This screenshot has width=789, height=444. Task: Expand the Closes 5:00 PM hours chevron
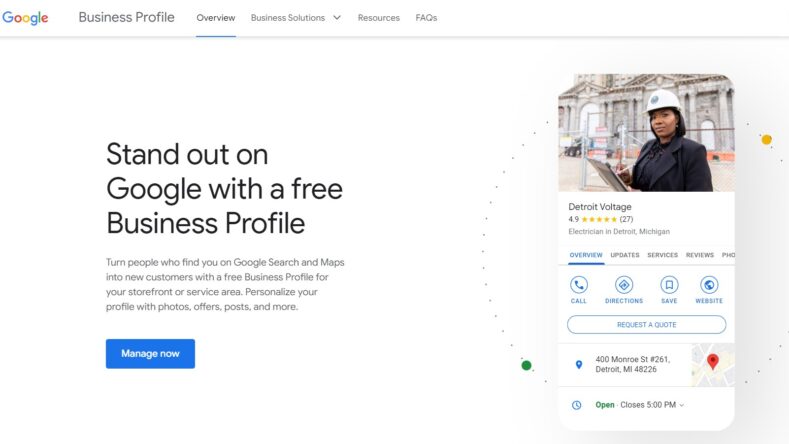tap(682, 405)
